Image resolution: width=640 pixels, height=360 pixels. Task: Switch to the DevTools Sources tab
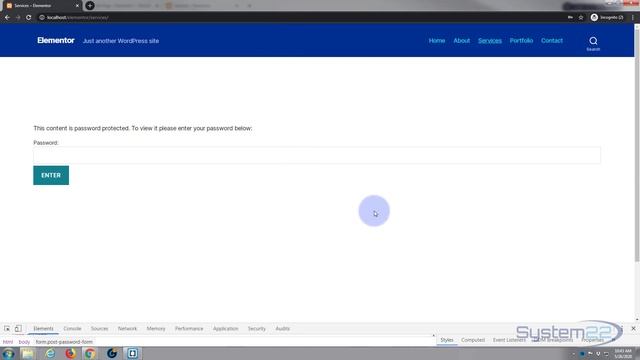[100, 329]
